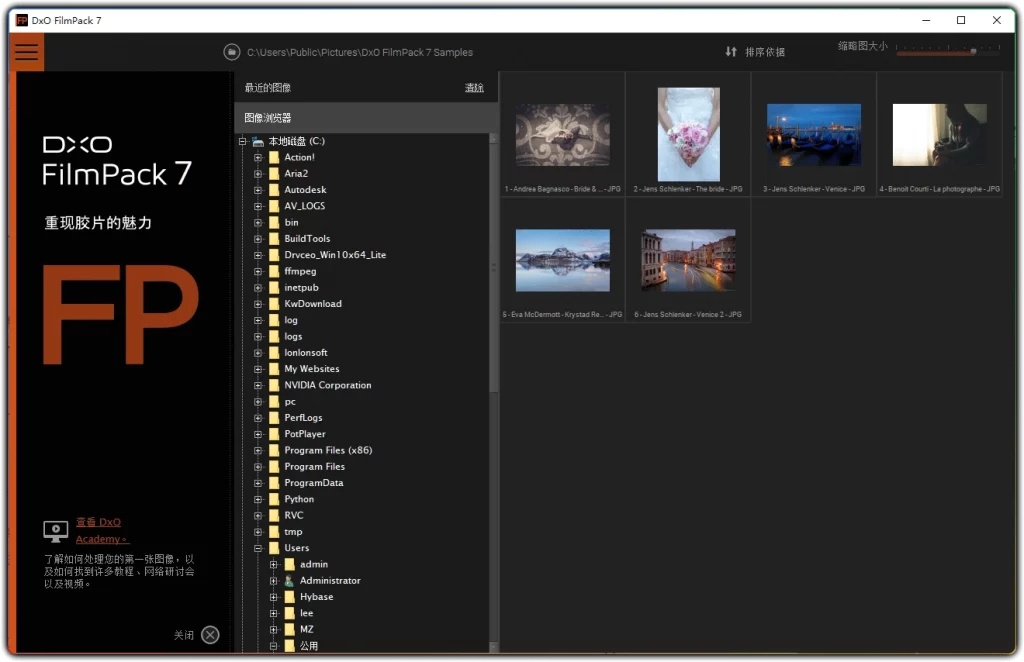The width and height of the screenshot is (1024, 662).
Task: Click the Autodesk folder icon
Action: (x=274, y=190)
